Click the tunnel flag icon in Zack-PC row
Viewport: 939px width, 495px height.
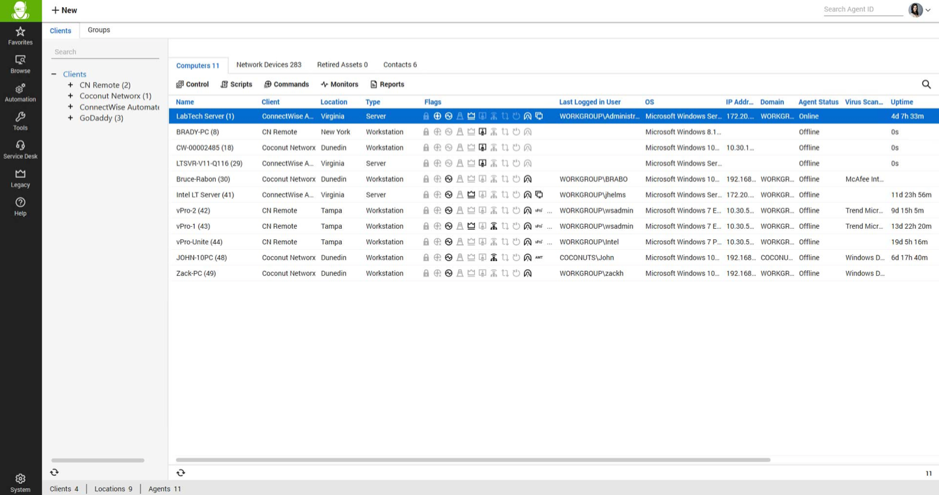click(x=528, y=273)
